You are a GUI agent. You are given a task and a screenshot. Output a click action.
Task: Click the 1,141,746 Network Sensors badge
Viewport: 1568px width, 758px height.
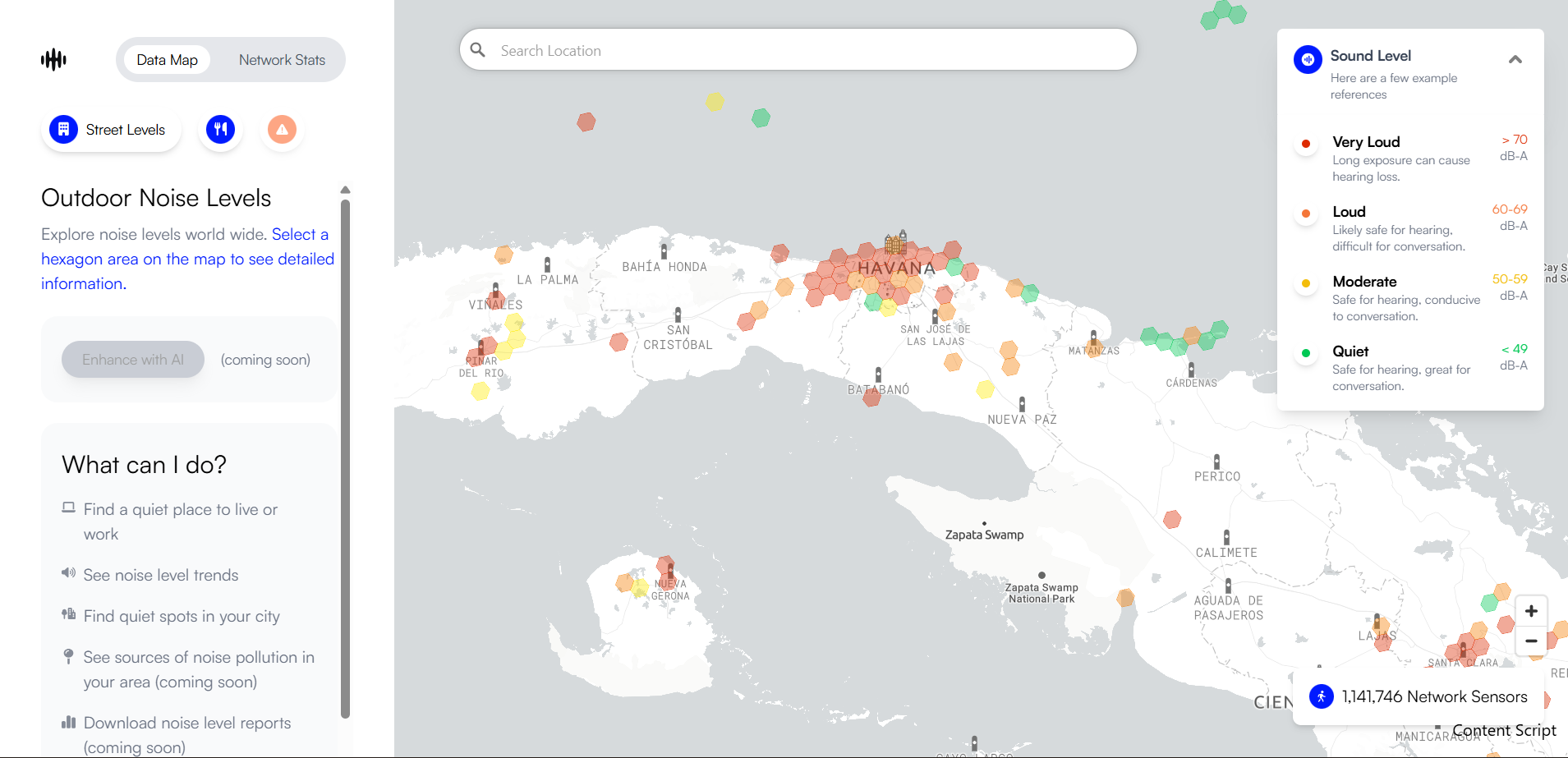tap(1419, 696)
